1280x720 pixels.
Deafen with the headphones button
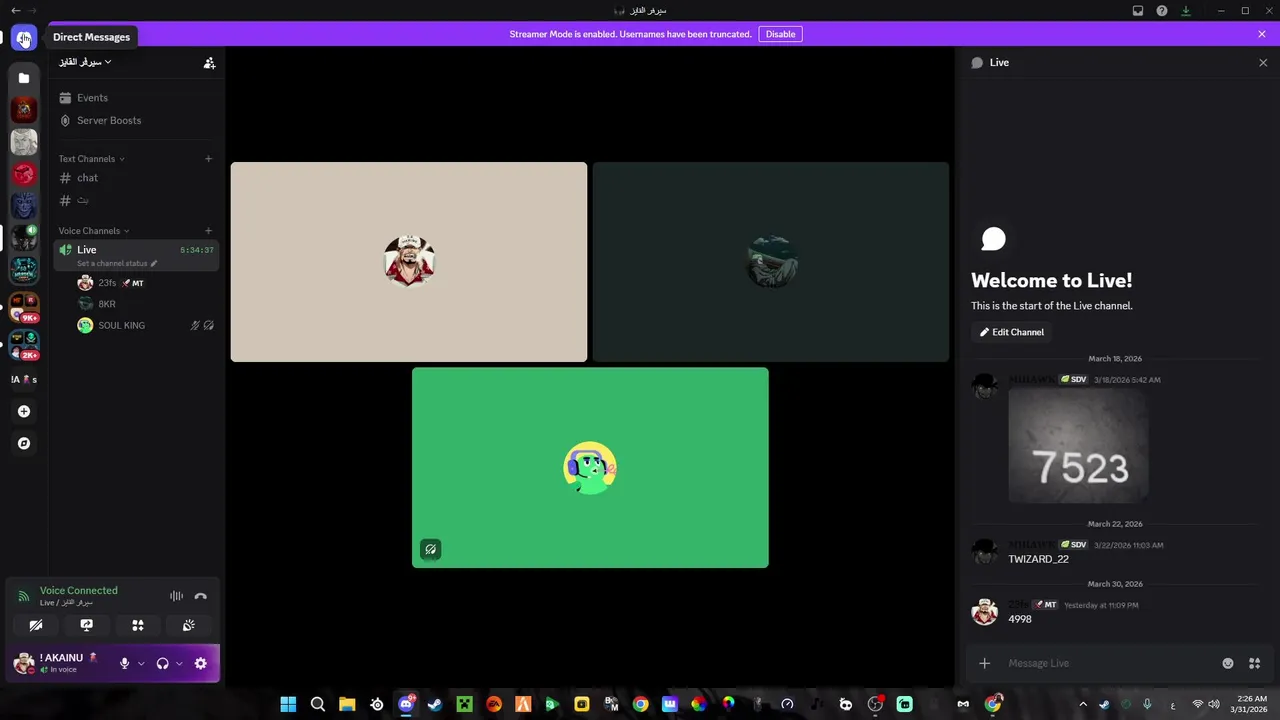tap(163, 663)
